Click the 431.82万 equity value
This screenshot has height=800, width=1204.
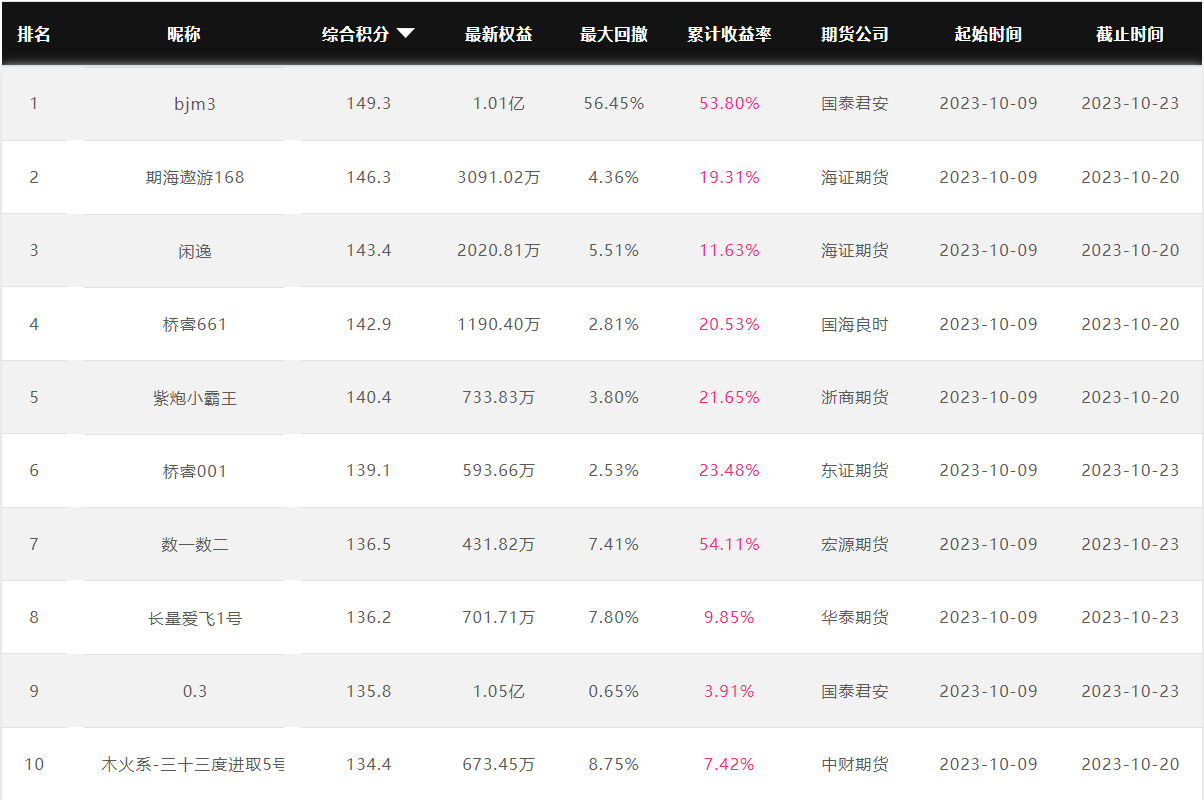498,544
